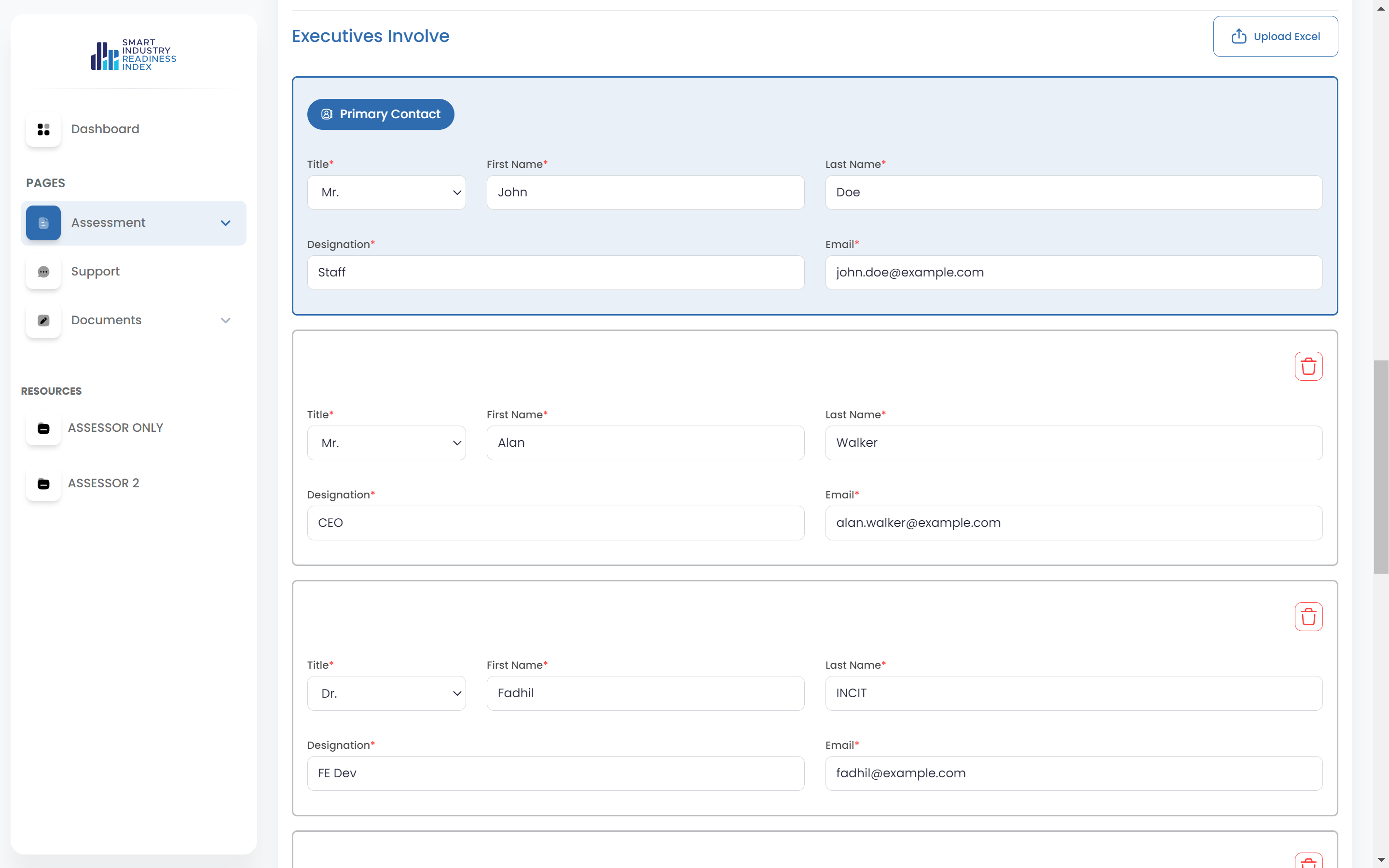Expand the Documents menu chevron
The width and height of the screenshot is (1389, 868).
pos(226,320)
